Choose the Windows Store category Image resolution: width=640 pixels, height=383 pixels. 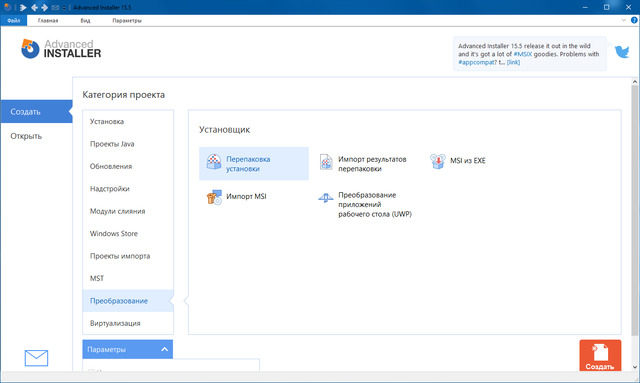point(128,234)
